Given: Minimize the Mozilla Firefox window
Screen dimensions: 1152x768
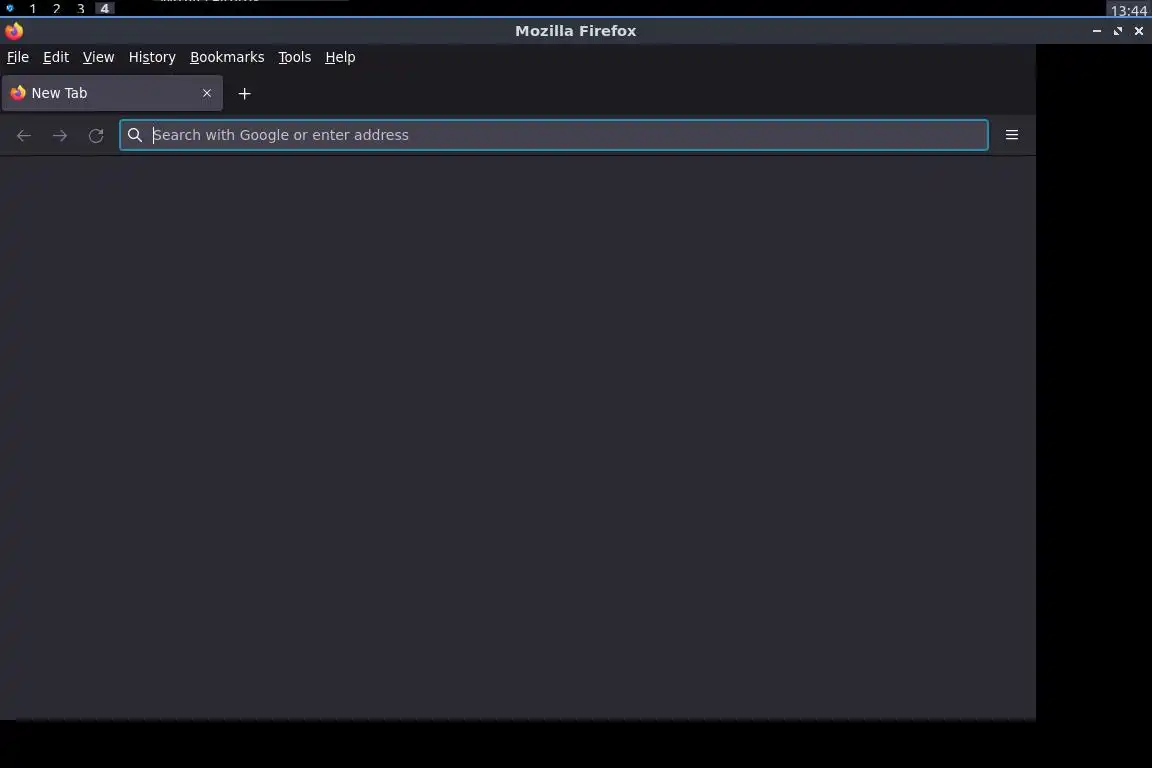Looking at the screenshot, I should [1097, 31].
